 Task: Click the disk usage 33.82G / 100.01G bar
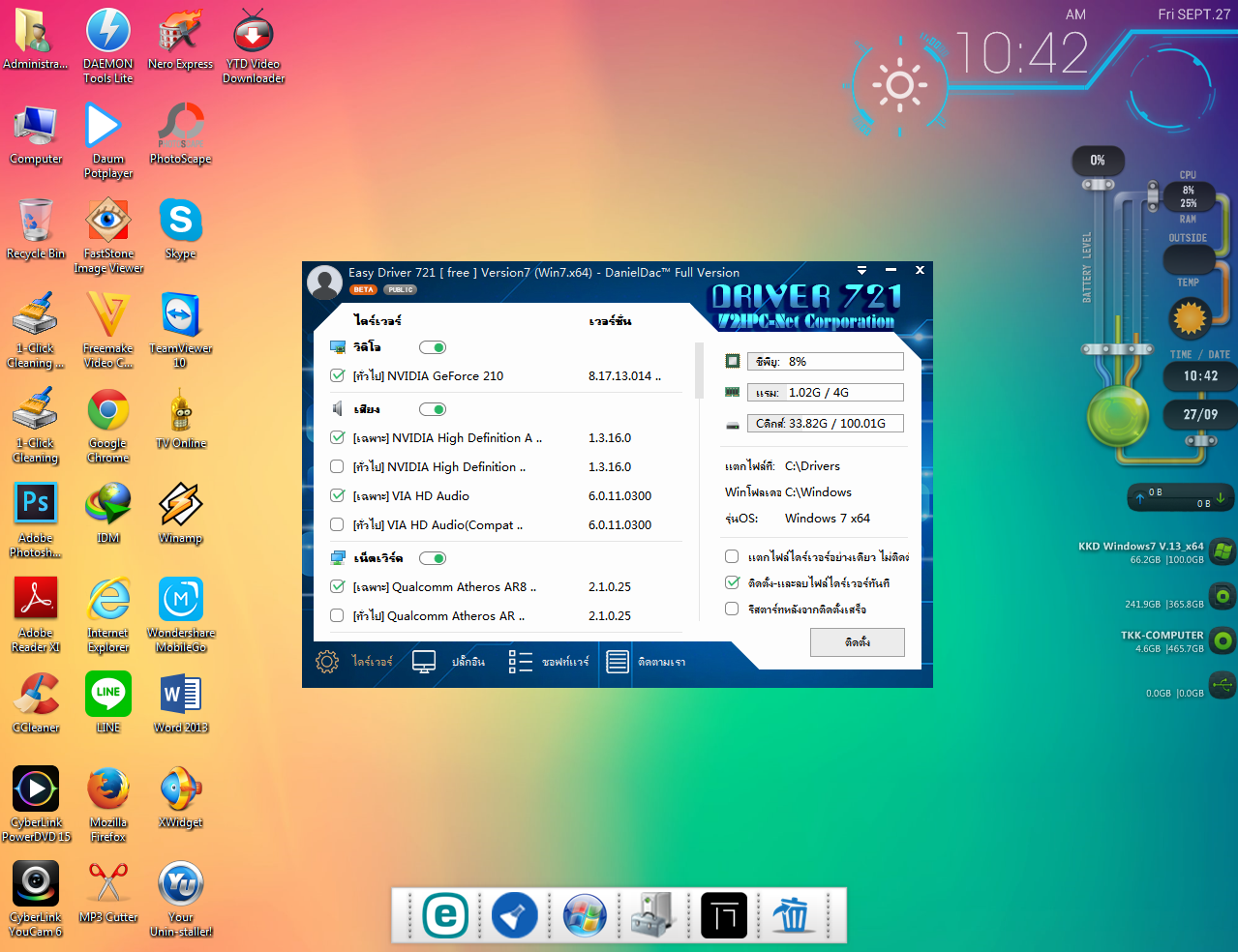coord(826,423)
